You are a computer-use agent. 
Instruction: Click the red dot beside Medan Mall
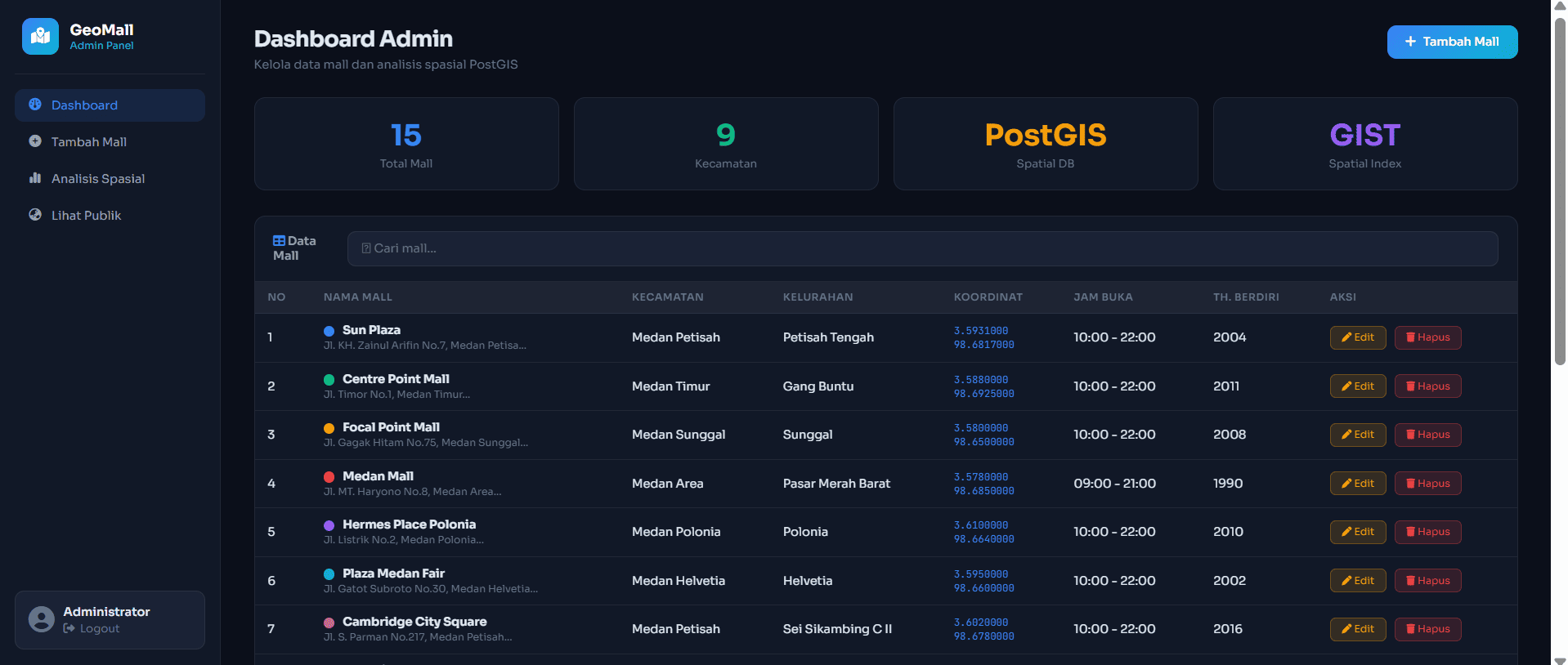pos(329,477)
